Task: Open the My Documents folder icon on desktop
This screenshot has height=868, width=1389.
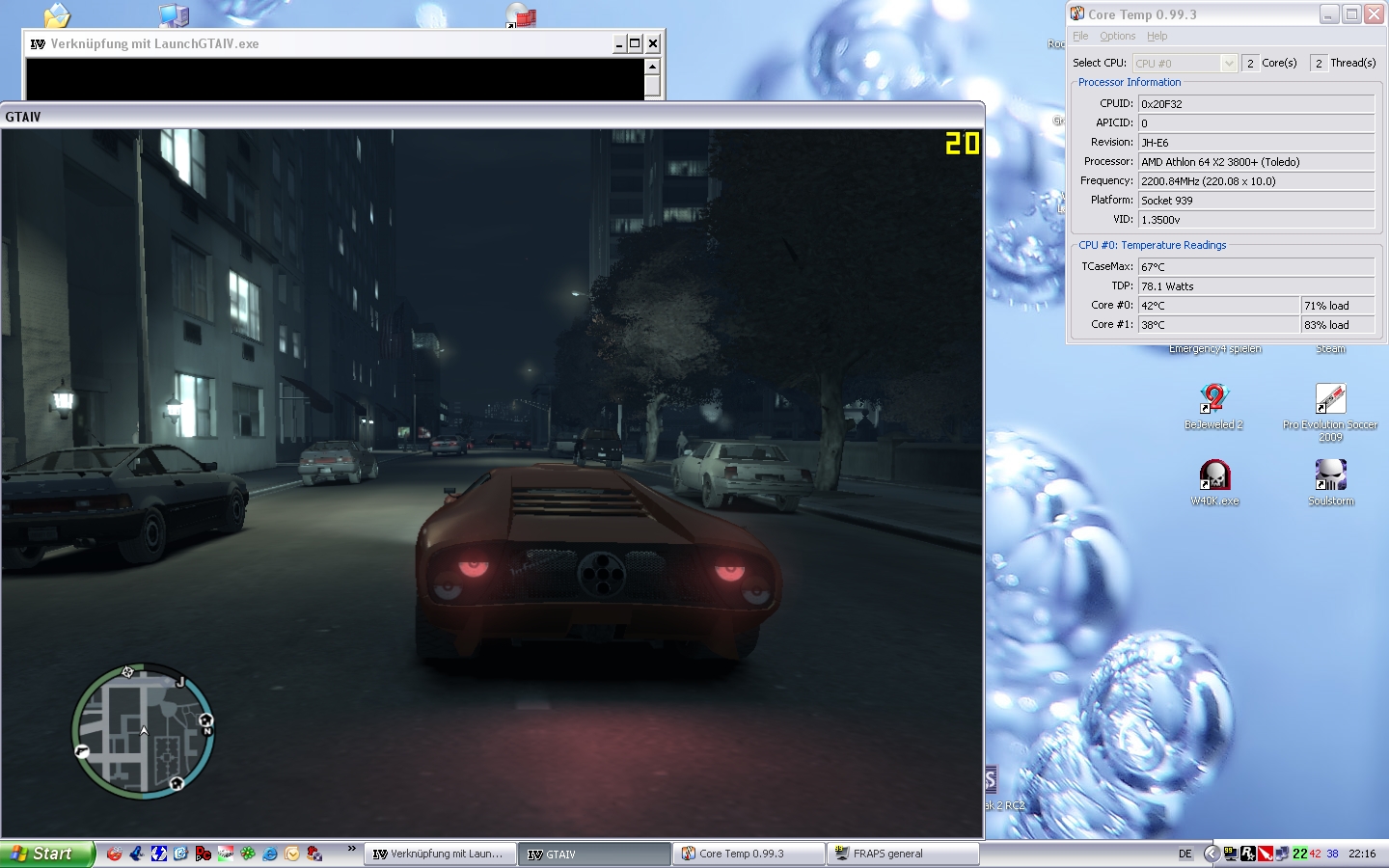Action: (x=57, y=14)
